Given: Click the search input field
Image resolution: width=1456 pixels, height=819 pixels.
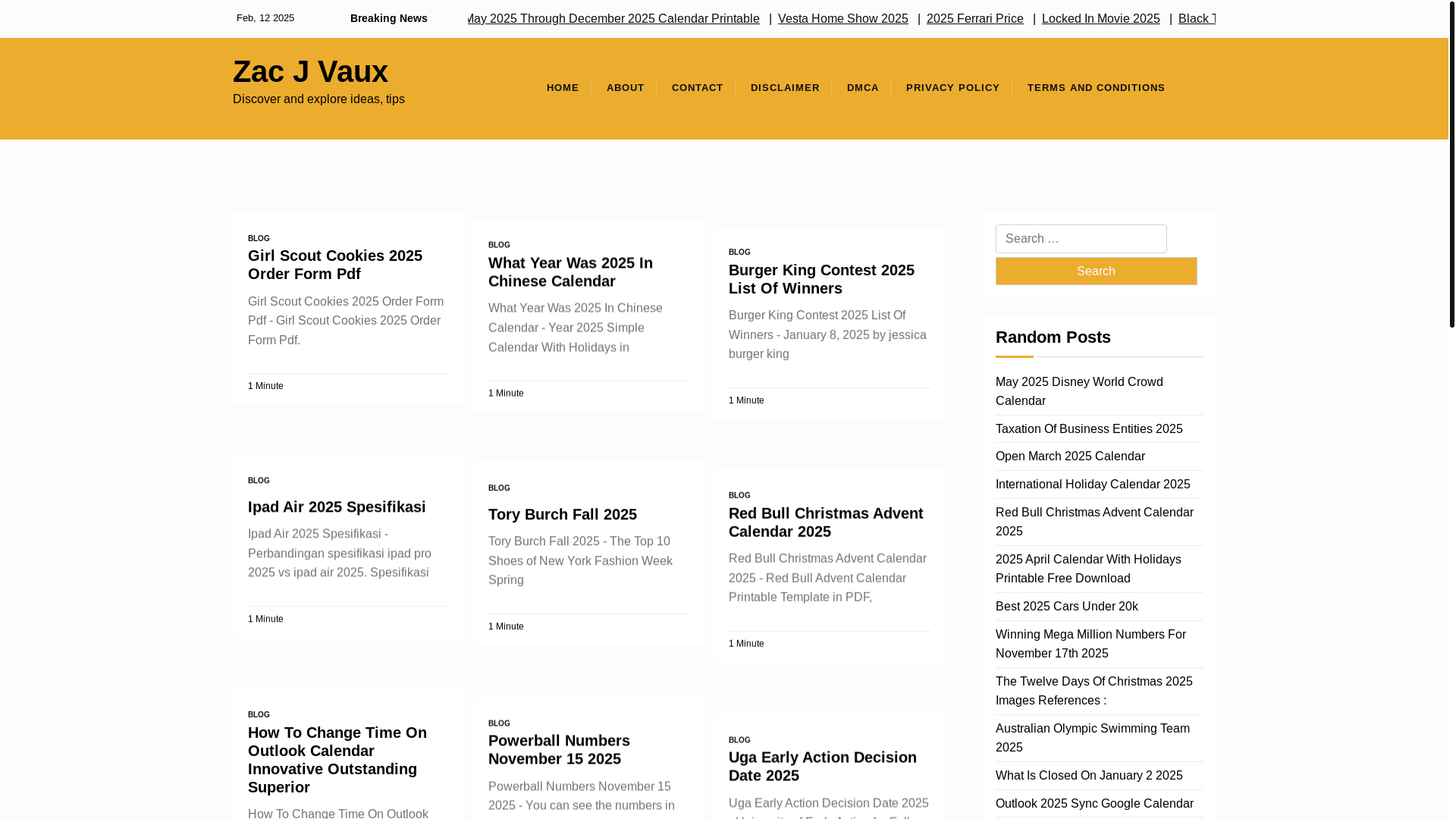Looking at the screenshot, I should point(1081,239).
